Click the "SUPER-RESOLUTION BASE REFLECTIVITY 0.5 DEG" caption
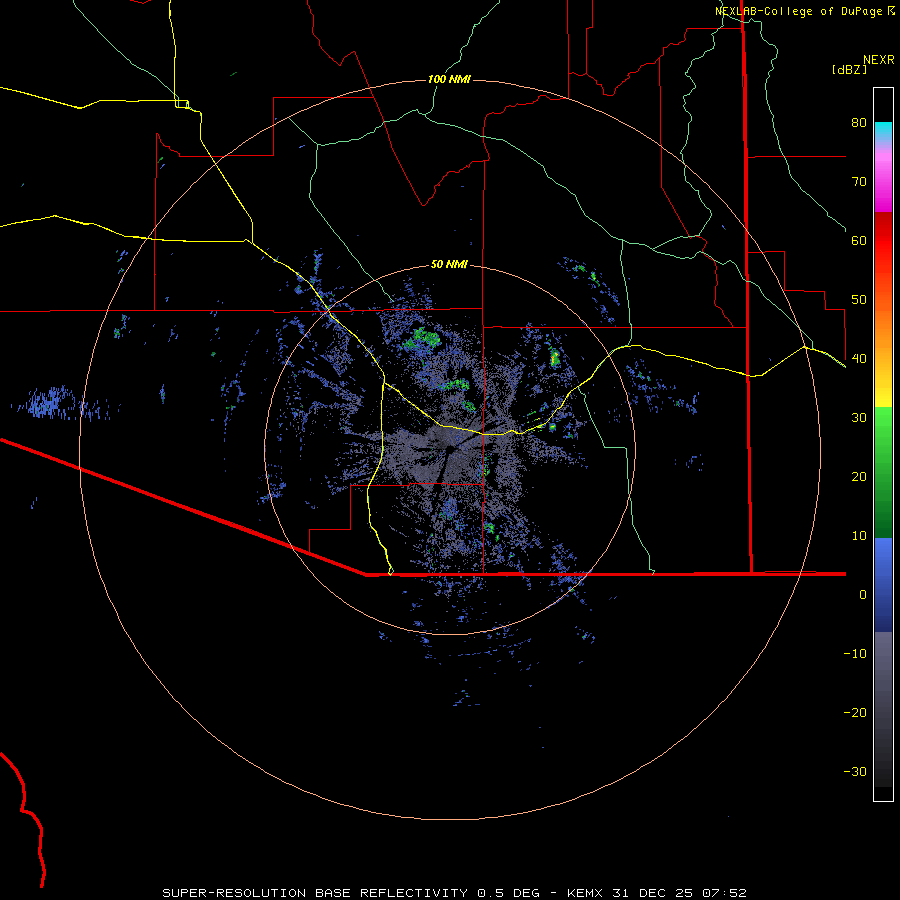The image size is (900, 900). click(x=351, y=893)
